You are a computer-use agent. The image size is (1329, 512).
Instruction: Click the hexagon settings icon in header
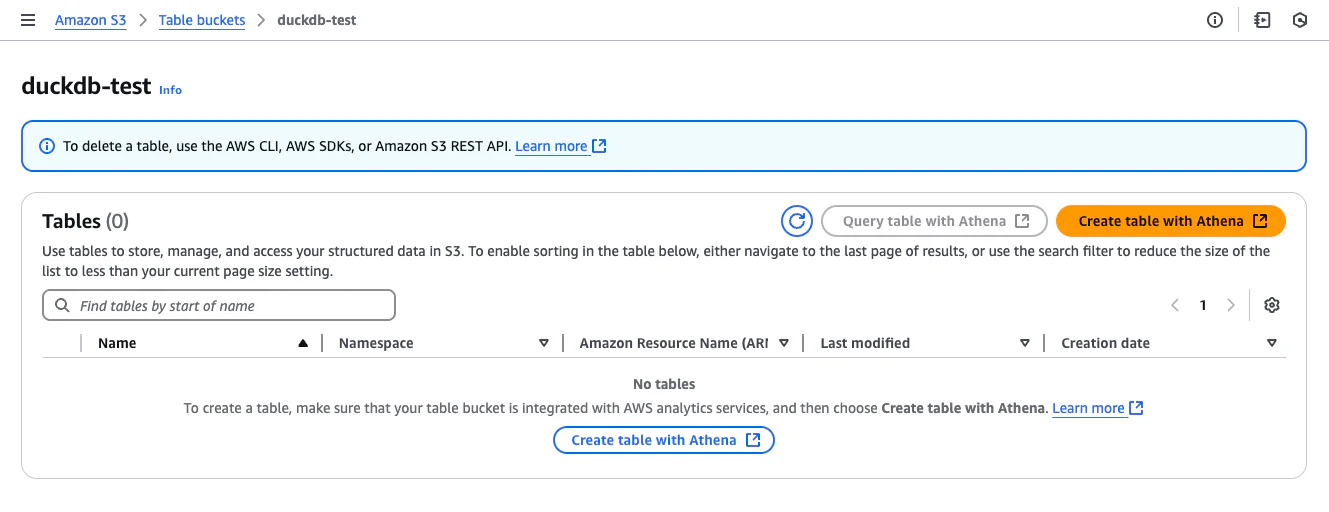point(1300,20)
